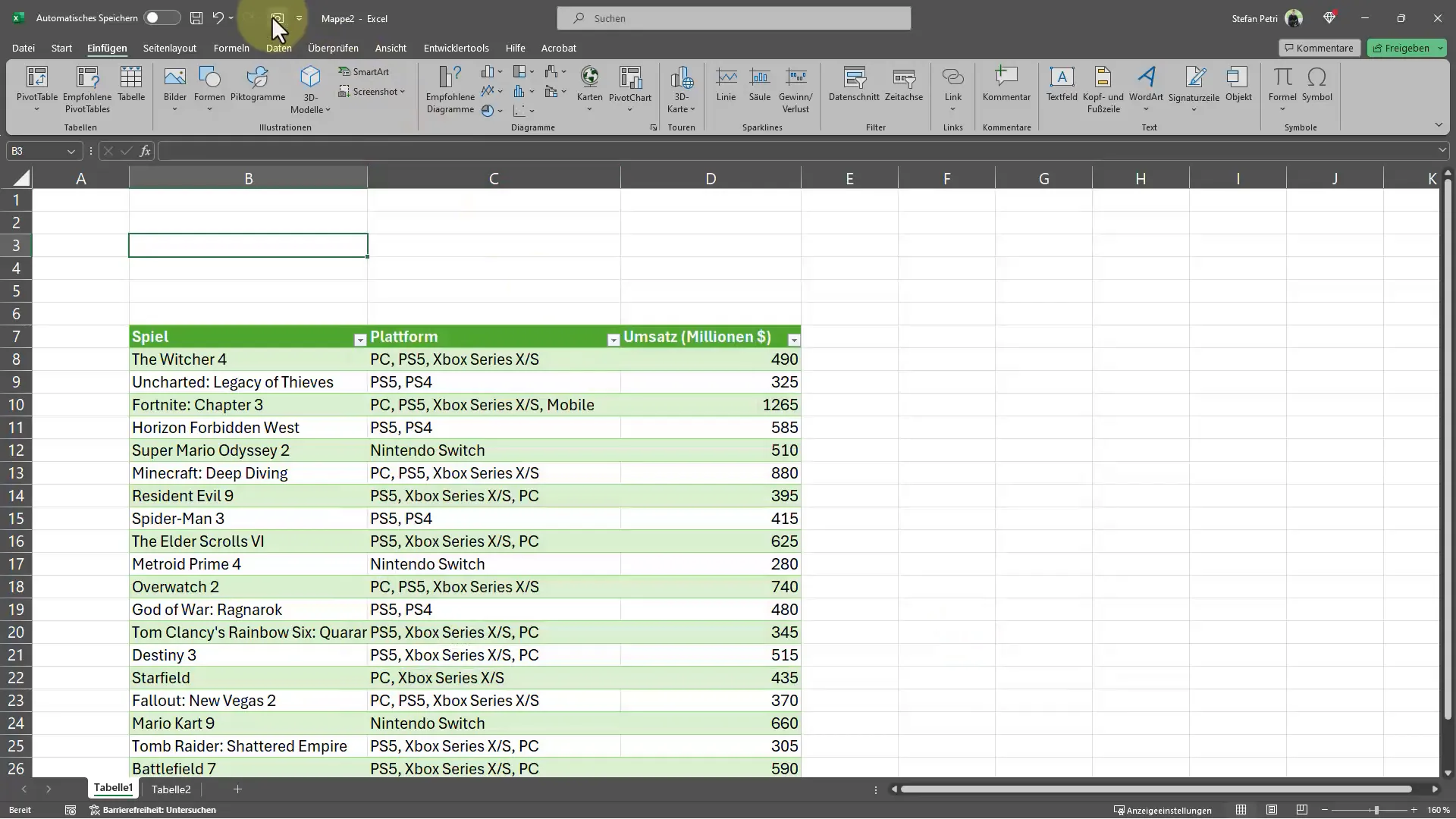This screenshot has height=819, width=1456.
Task: Switch to the Überprüfen tab
Action: [333, 48]
